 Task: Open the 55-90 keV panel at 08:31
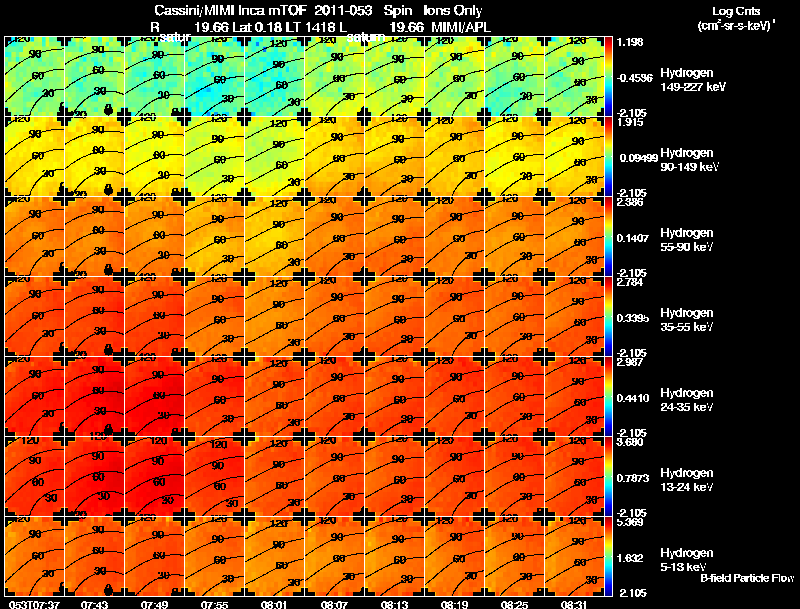point(574,237)
